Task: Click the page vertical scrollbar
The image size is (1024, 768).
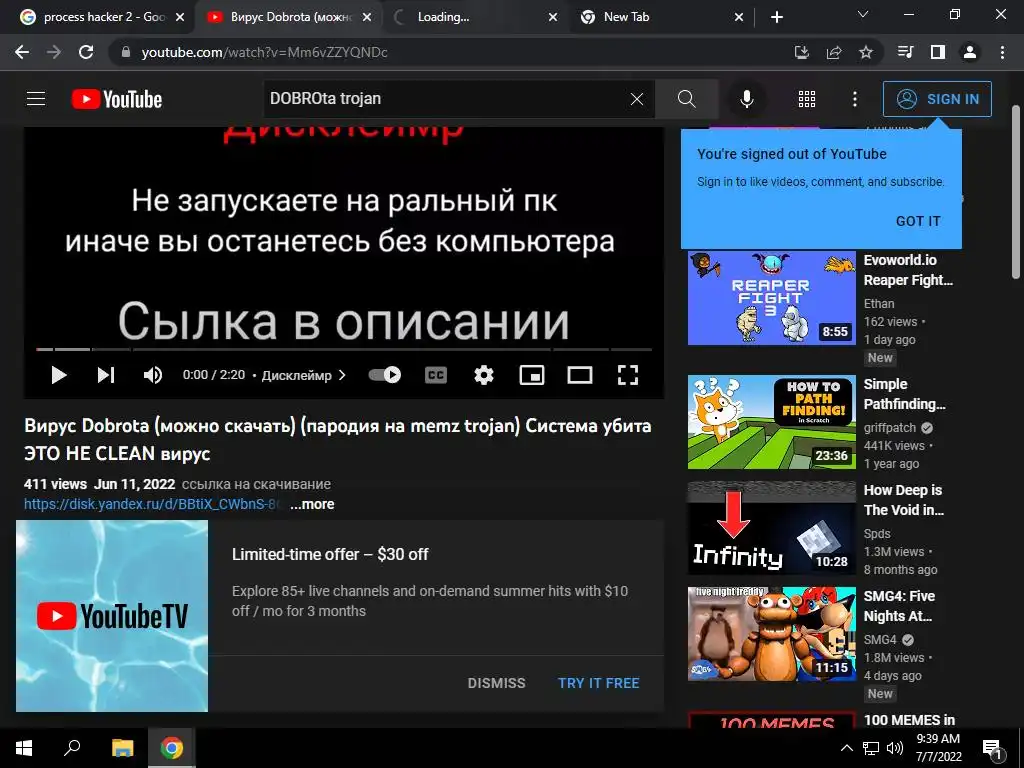Action: coord(1016,192)
